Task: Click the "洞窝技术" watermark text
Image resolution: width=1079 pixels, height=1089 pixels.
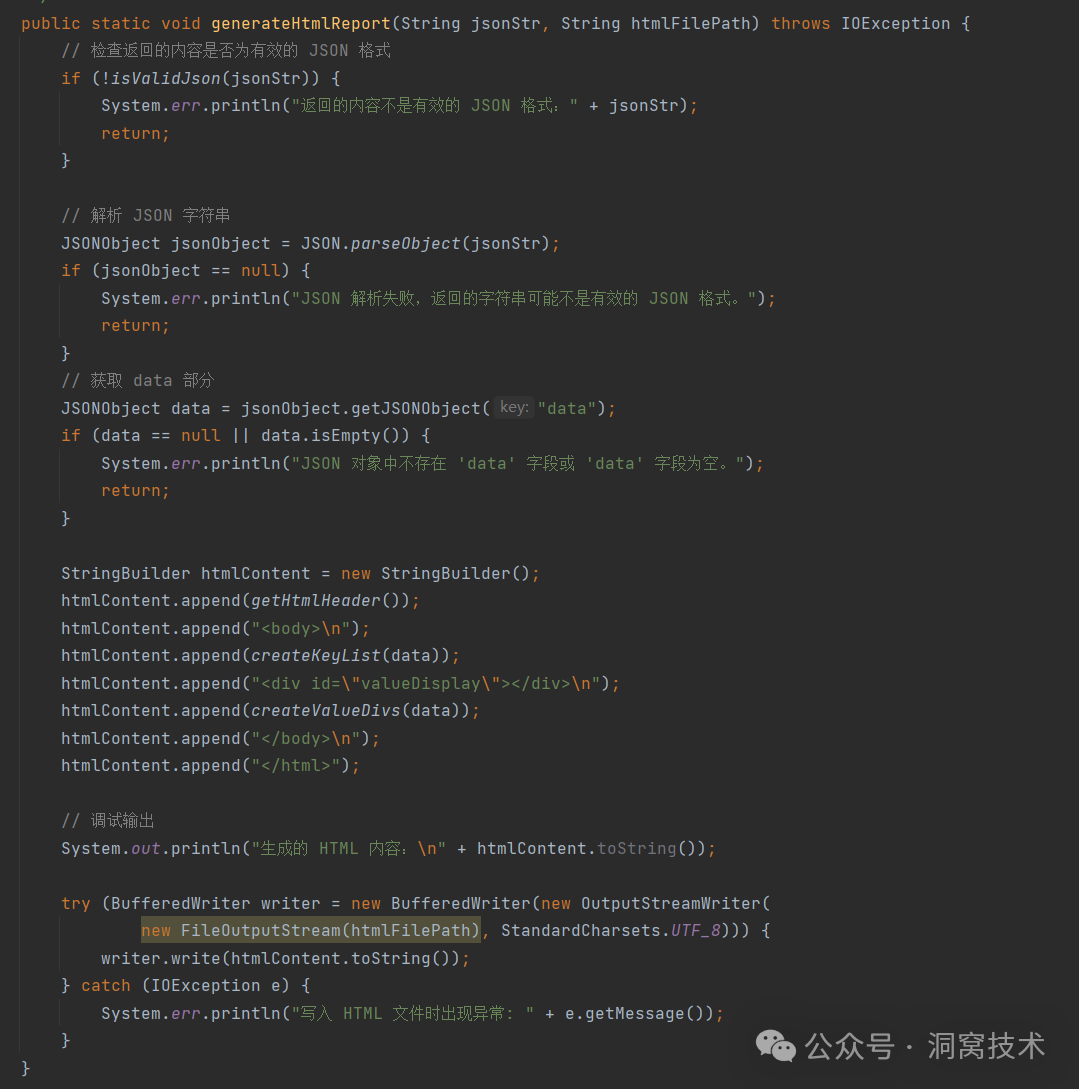Action: coord(985,1046)
